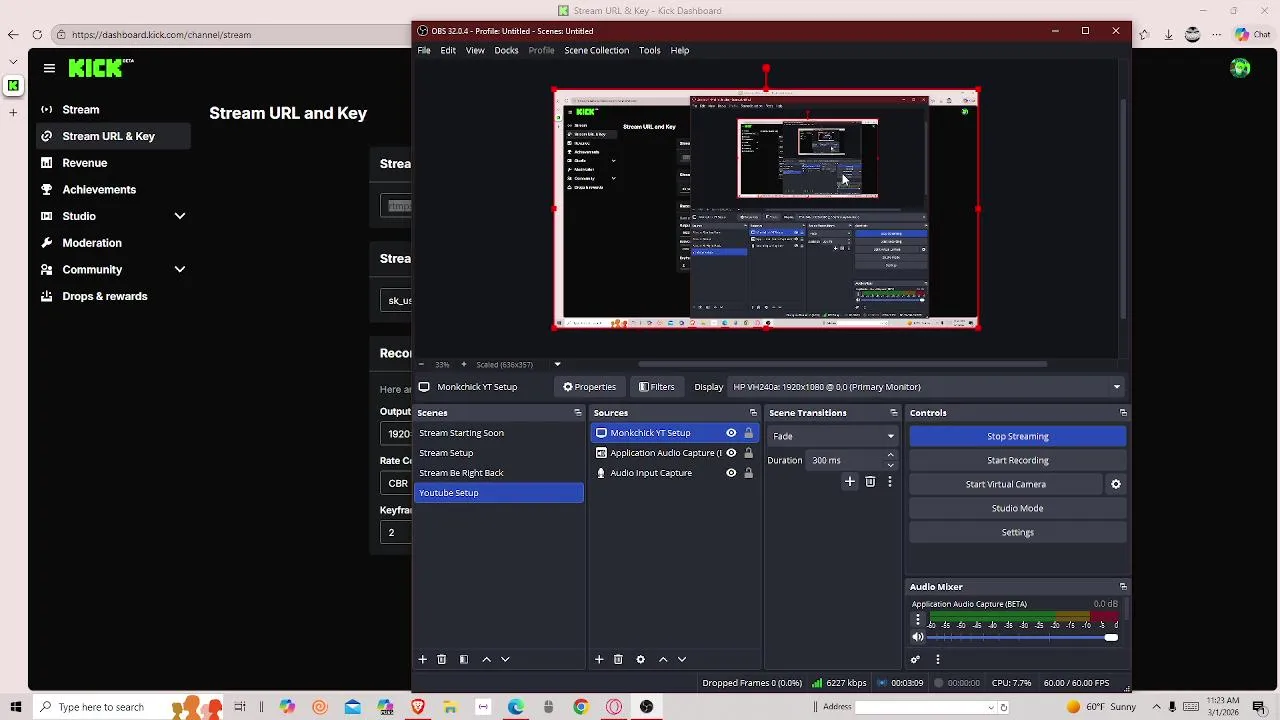
Task: Open Google Chrome from the taskbar
Action: tap(580, 707)
